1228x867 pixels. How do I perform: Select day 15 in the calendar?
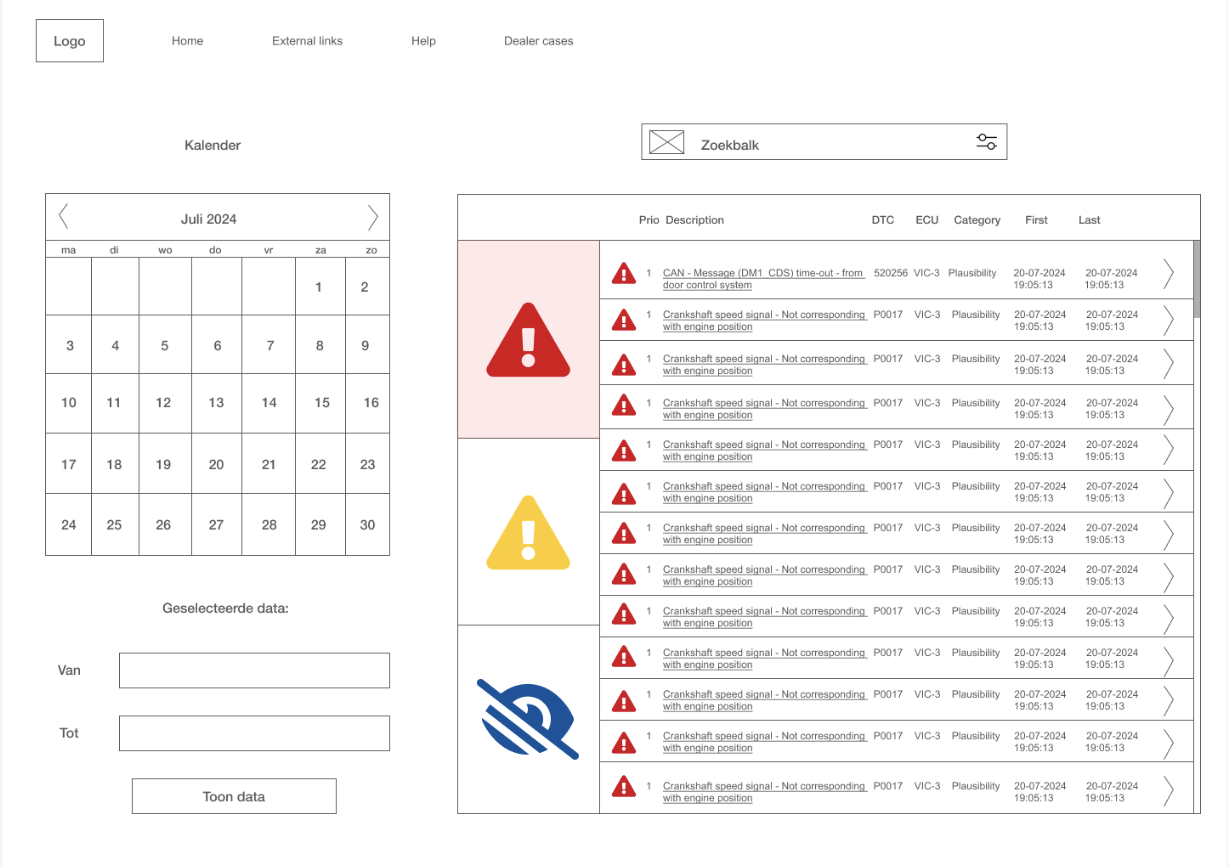click(x=321, y=403)
